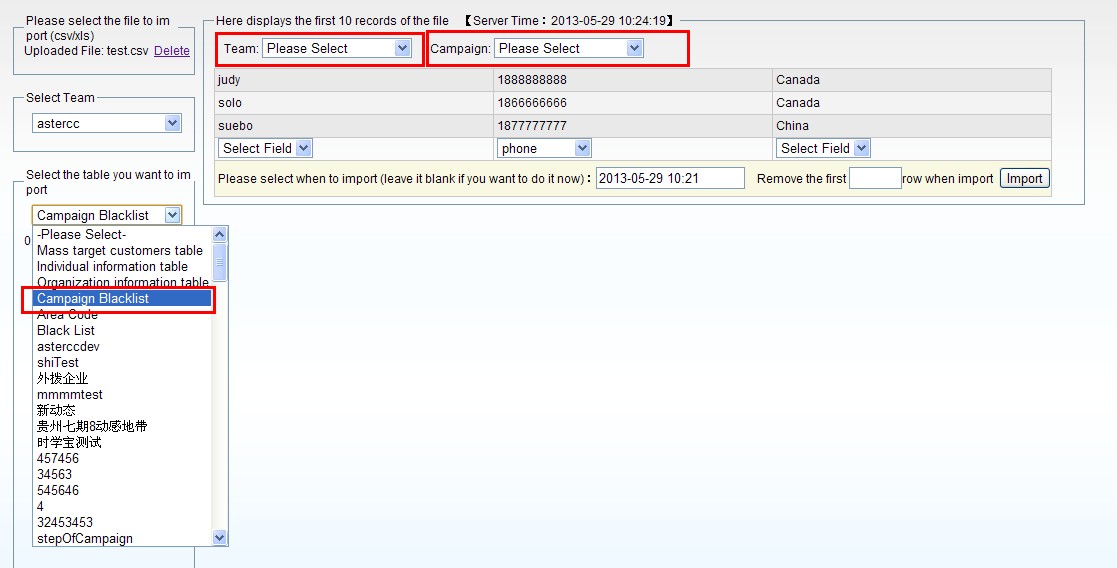Click the Import button

click(1024, 178)
